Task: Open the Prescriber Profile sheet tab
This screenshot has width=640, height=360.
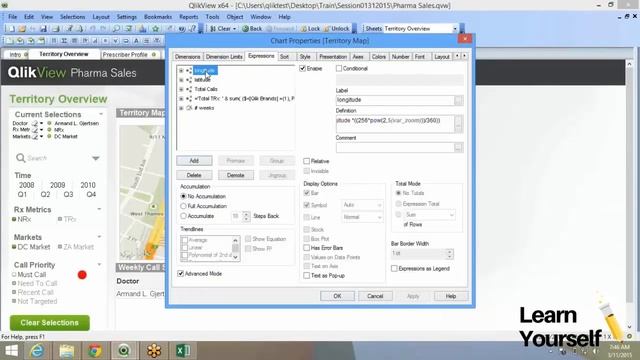Action: pyautogui.click(x=129, y=55)
